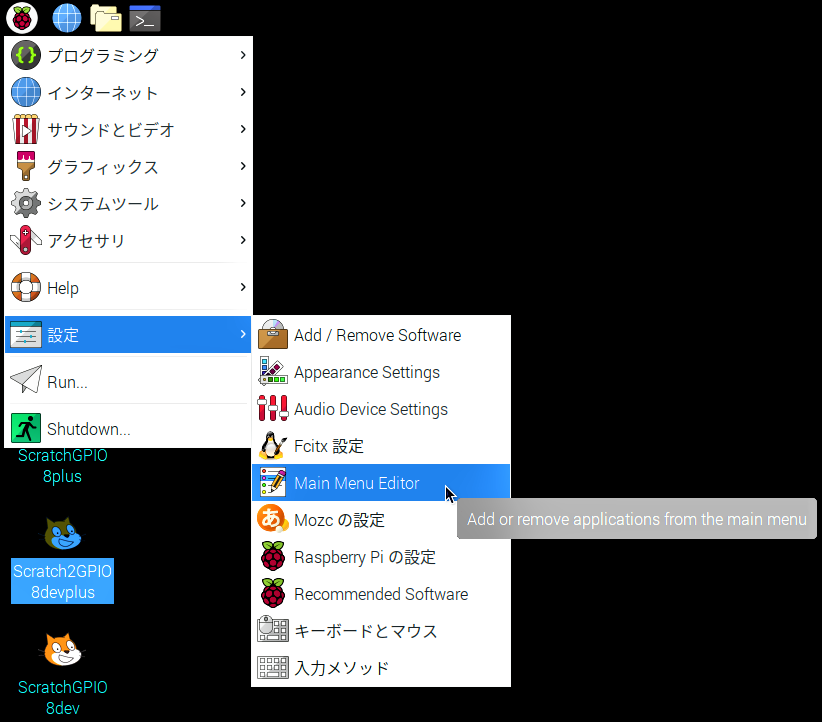The height and width of the screenshot is (722, 822).
Task: Click the Add / Remove Software package icon
Action: click(273, 334)
